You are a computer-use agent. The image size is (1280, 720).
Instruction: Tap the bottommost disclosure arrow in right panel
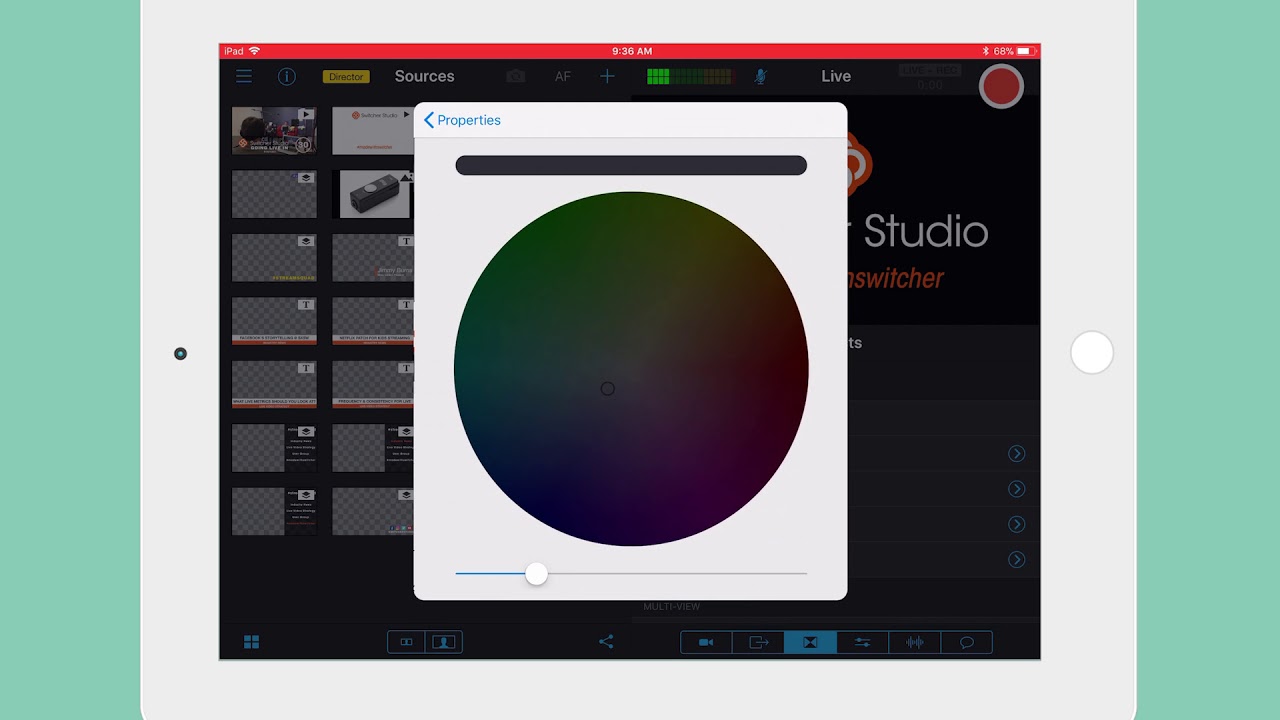[x=1017, y=559]
